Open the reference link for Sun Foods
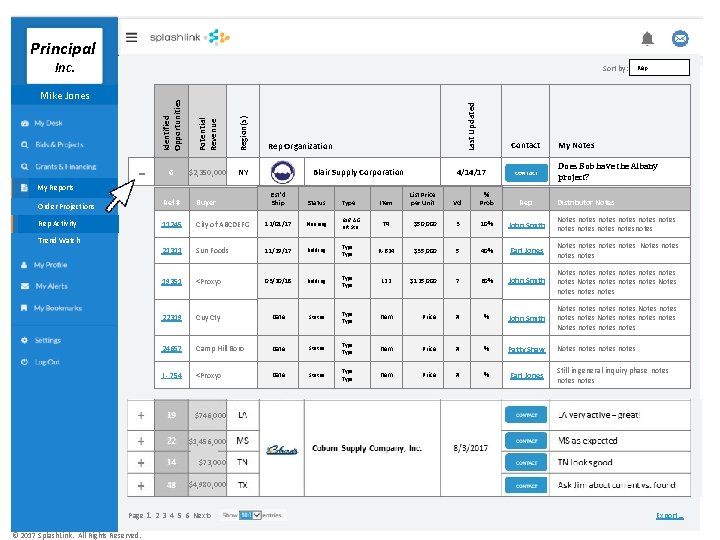This screenshot has height=540, width=720. pos(171,251)
